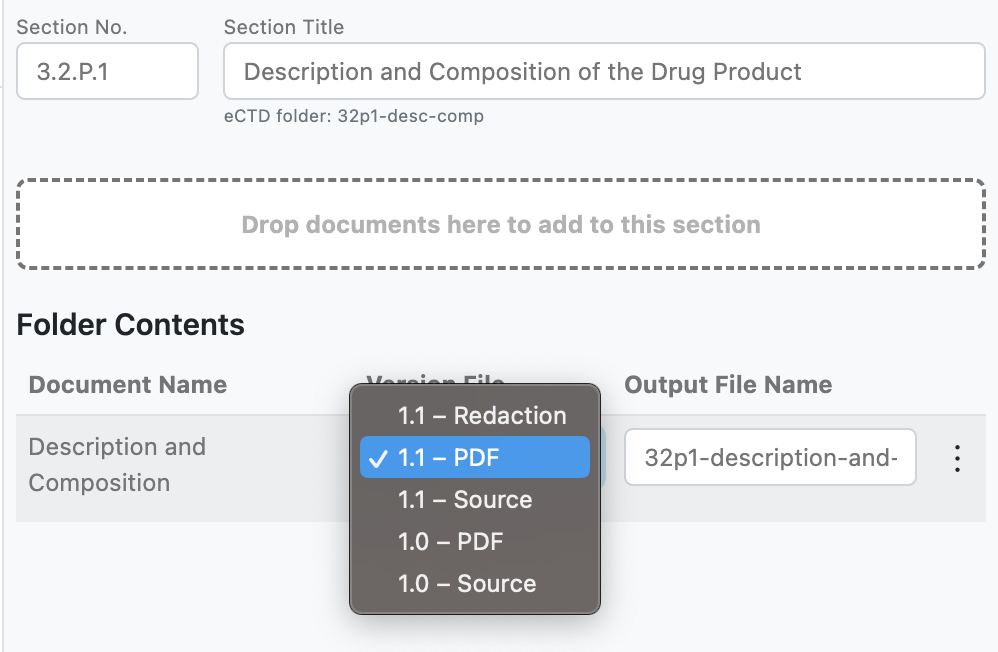998x652 pixels.
Task: Click the Section No. field showing 3.2.P.1
Action: click(x=107, y=71)
